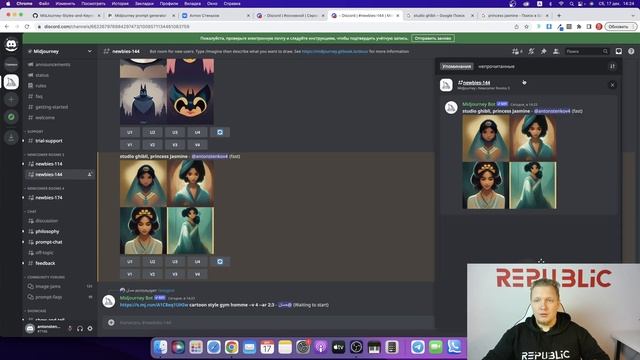Select the Mentions tab in the inbox
Screen dimensions: 640x360
tap(457, 66)
